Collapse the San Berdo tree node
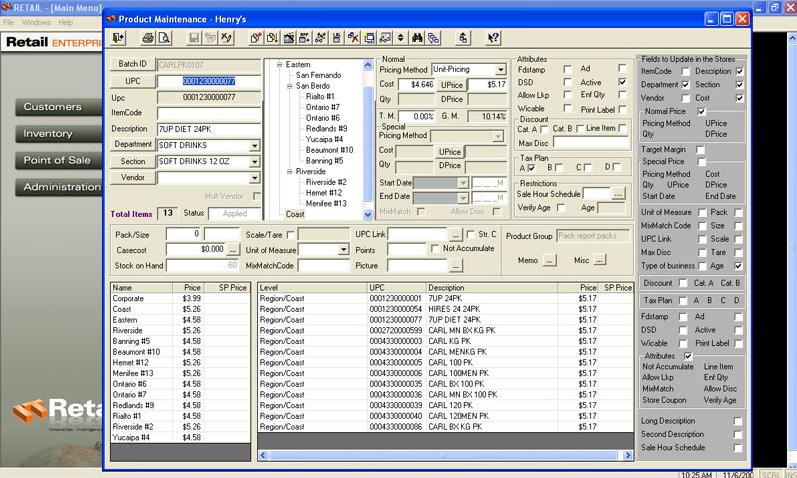 point(289,86)
